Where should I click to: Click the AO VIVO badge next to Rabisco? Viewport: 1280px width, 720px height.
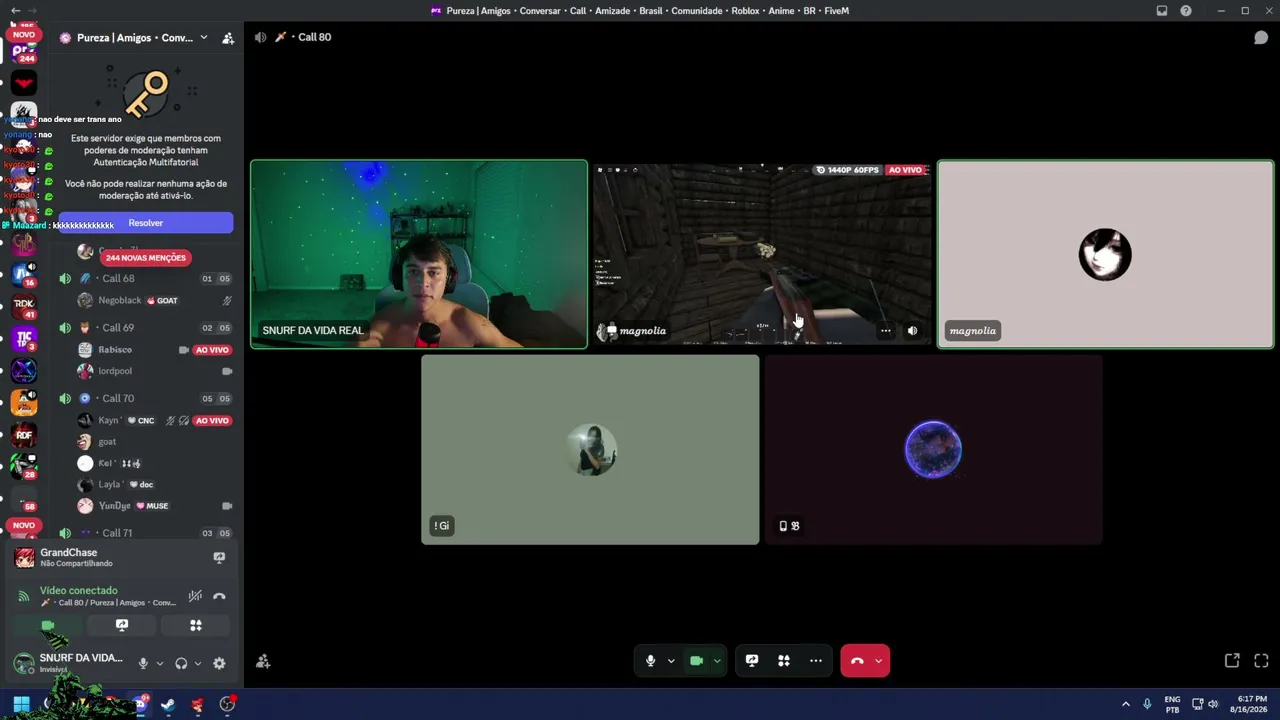(213, 350)
